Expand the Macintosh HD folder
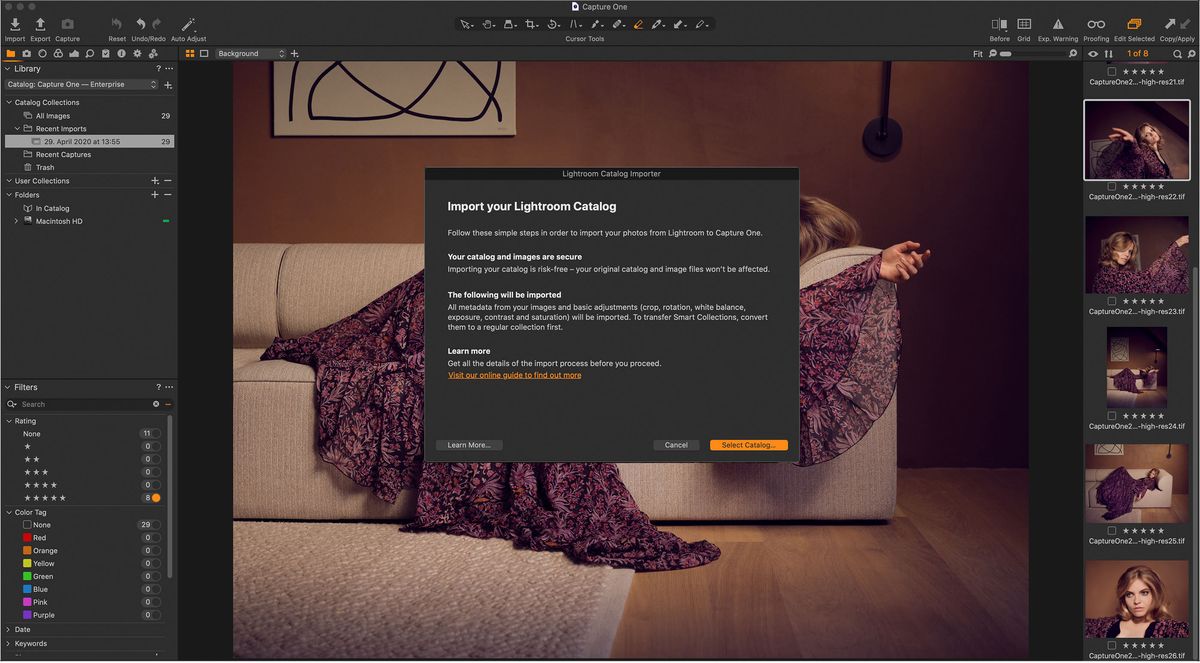Viewport: 1200px width, 663px height. 17,220
